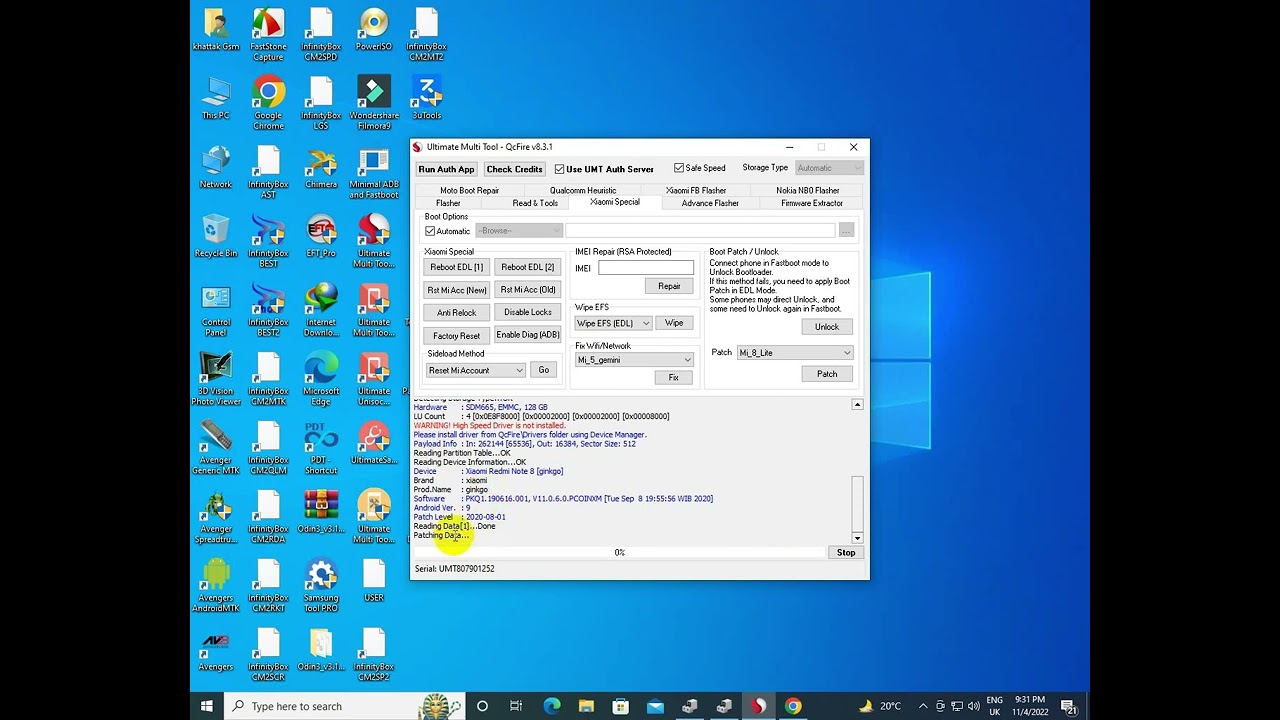Open 3D Vision Photo Viewer shortcut

click(216, 379)
